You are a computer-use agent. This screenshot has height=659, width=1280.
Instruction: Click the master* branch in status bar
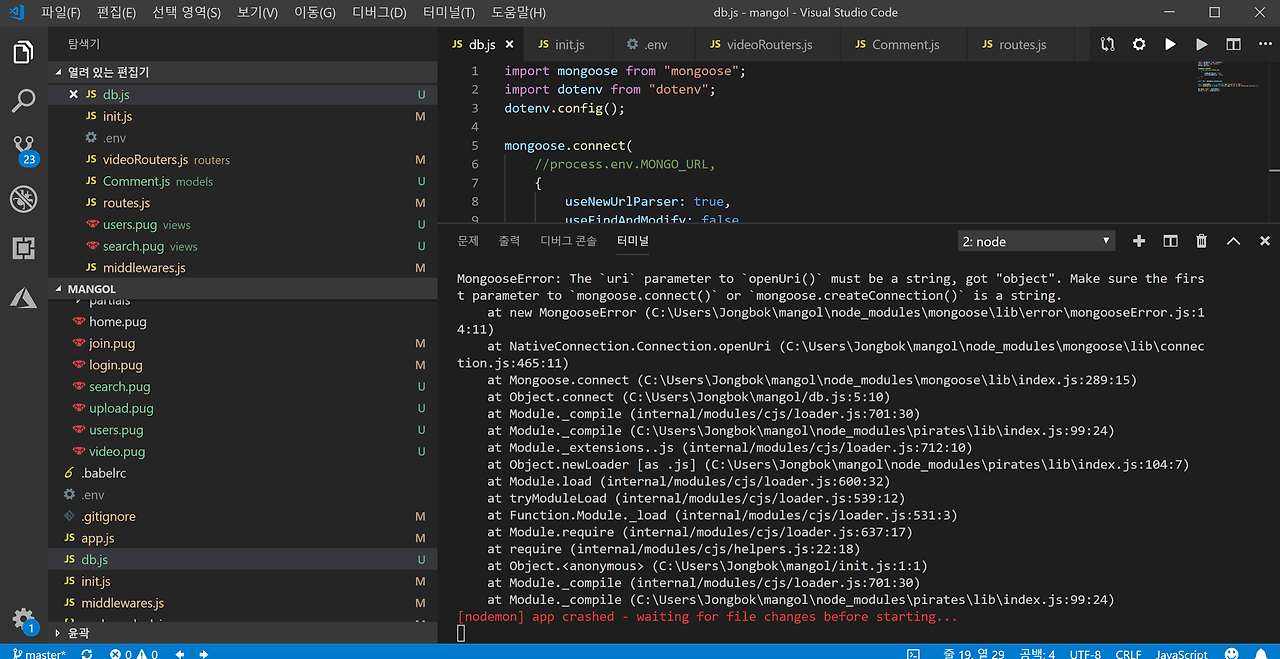click(39, 654)
